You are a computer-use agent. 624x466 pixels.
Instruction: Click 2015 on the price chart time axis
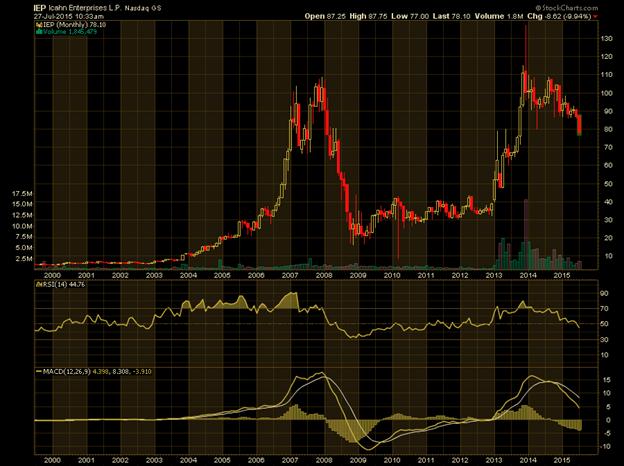pyautogui.click(x=562, y=275)
